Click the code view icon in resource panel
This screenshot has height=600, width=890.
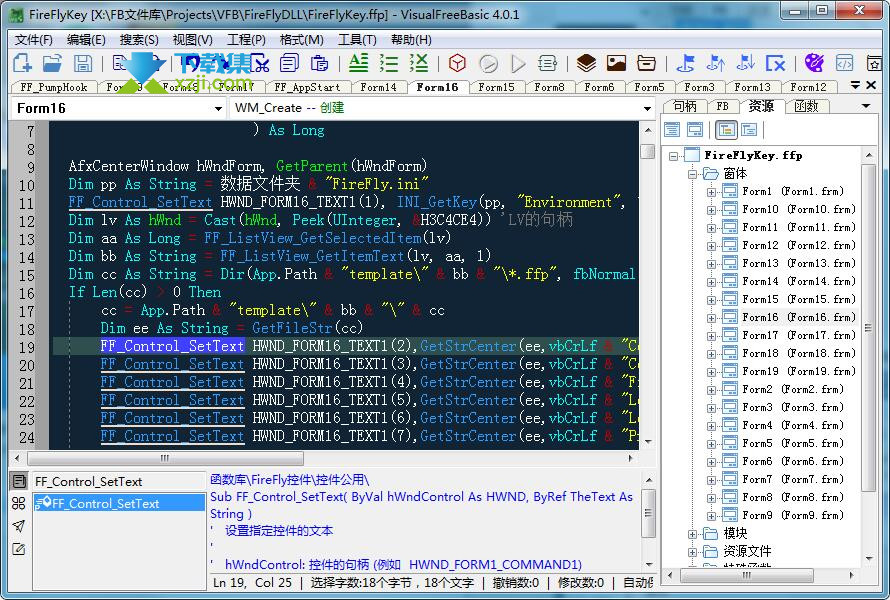672,130
